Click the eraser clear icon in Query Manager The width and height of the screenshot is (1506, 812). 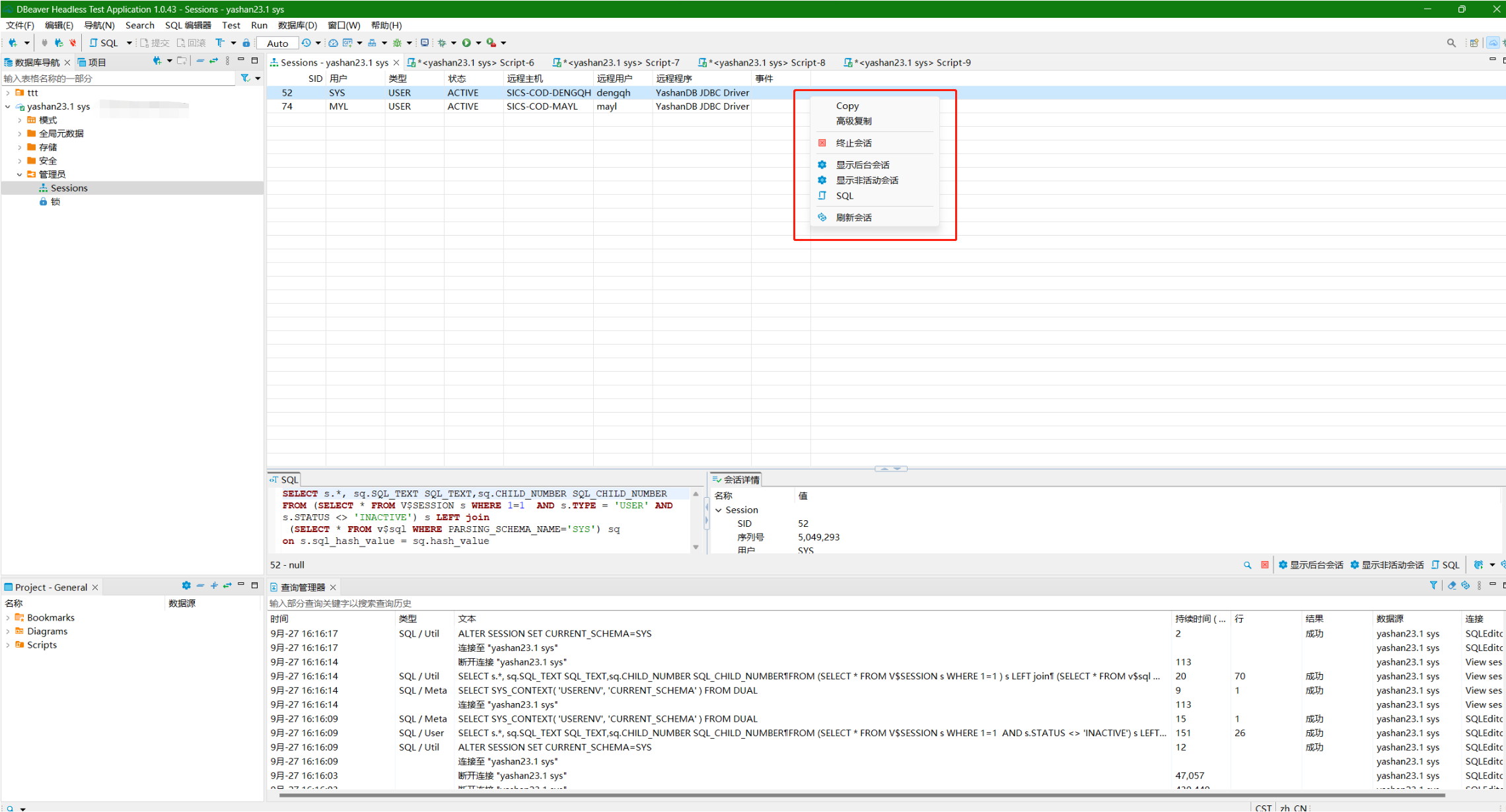[1452, 586]
